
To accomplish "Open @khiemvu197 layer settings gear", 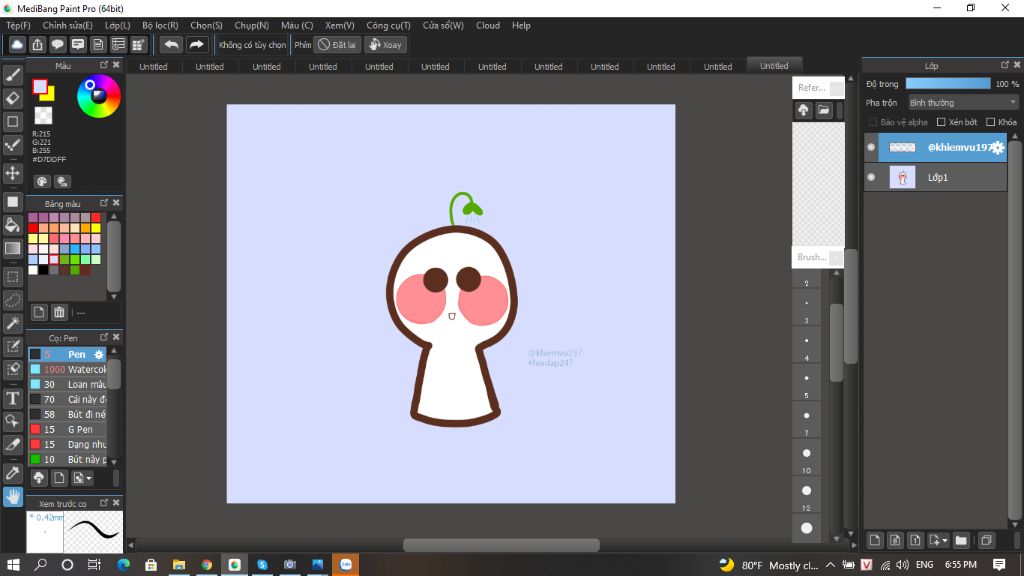I will (x=997, y=148).
